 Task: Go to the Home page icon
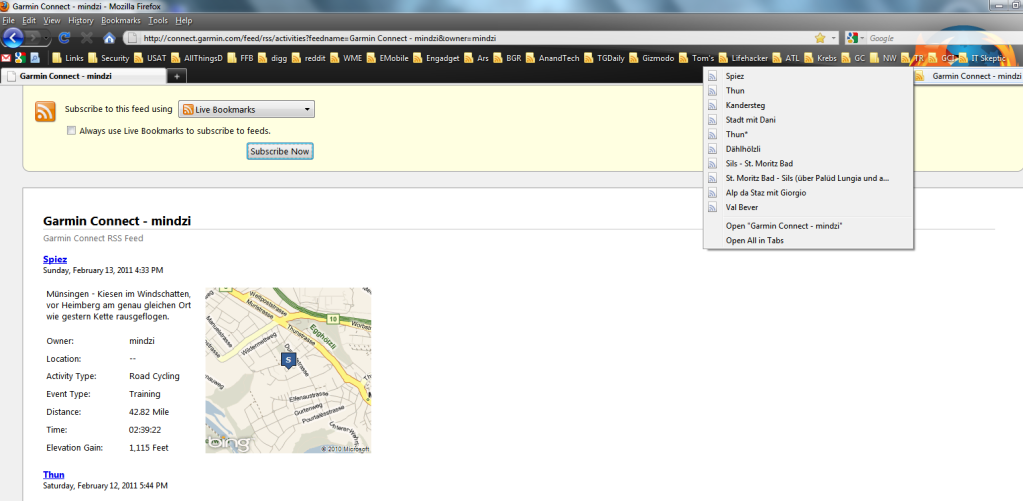tap(109, 38)
